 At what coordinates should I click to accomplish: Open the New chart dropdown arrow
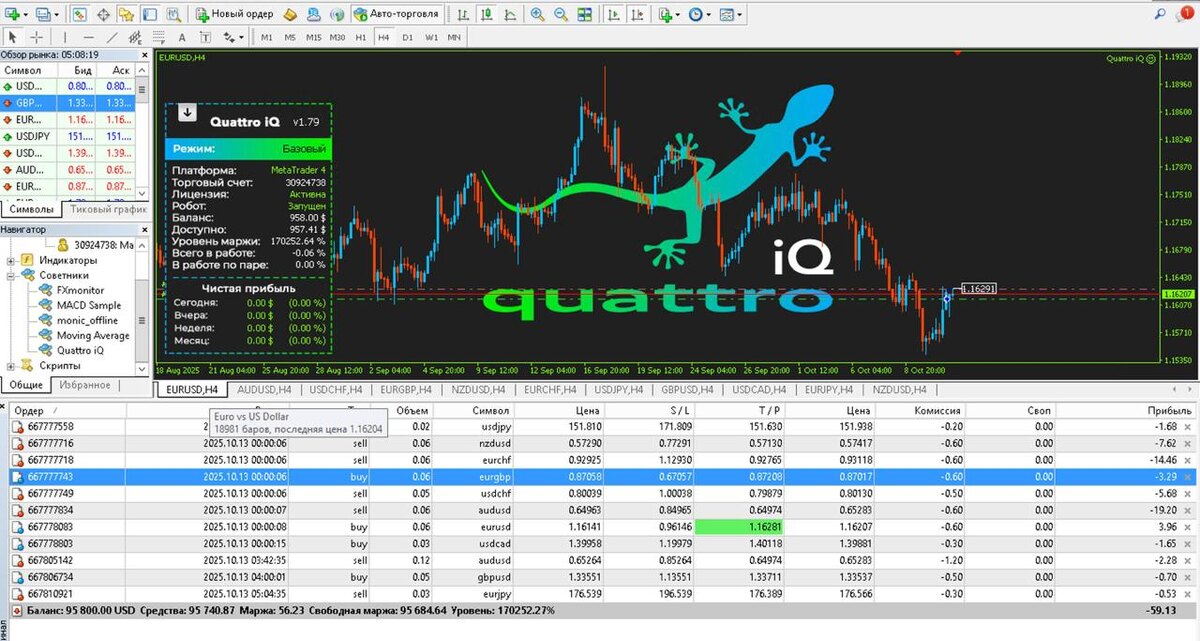tap(25, 14)
